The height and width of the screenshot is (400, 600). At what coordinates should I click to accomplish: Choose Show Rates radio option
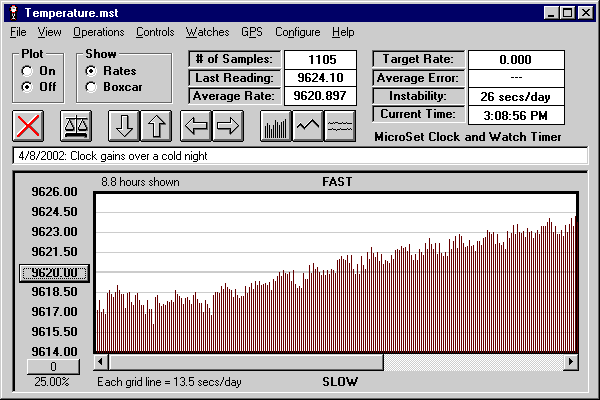(x=91, y=71)
